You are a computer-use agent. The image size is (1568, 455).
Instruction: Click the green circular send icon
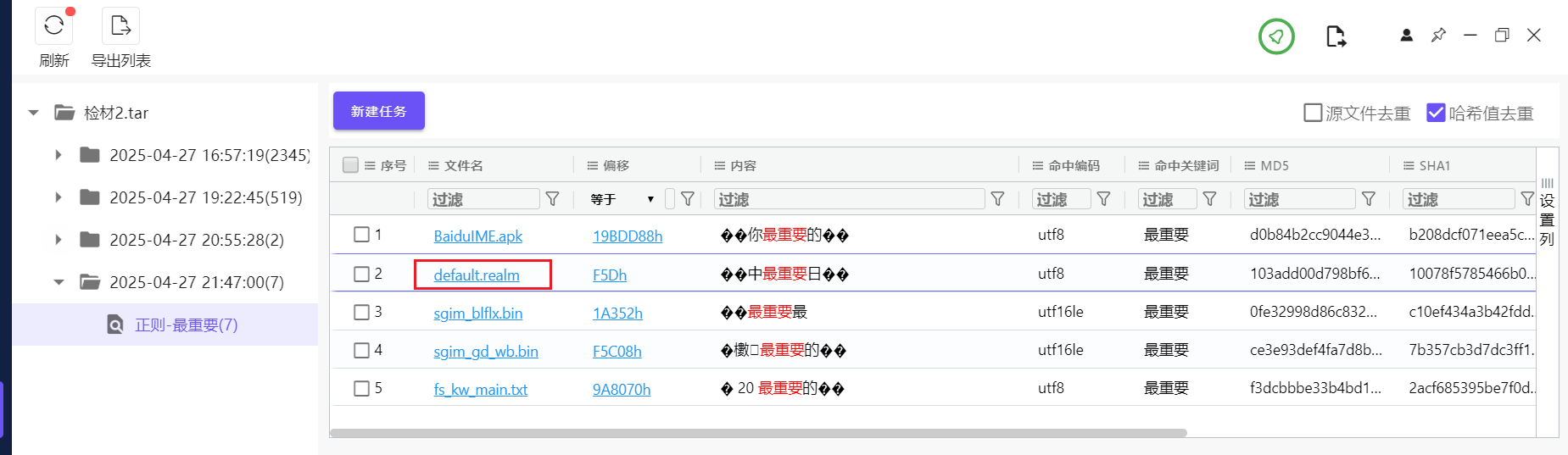[x=1276, y=36]
